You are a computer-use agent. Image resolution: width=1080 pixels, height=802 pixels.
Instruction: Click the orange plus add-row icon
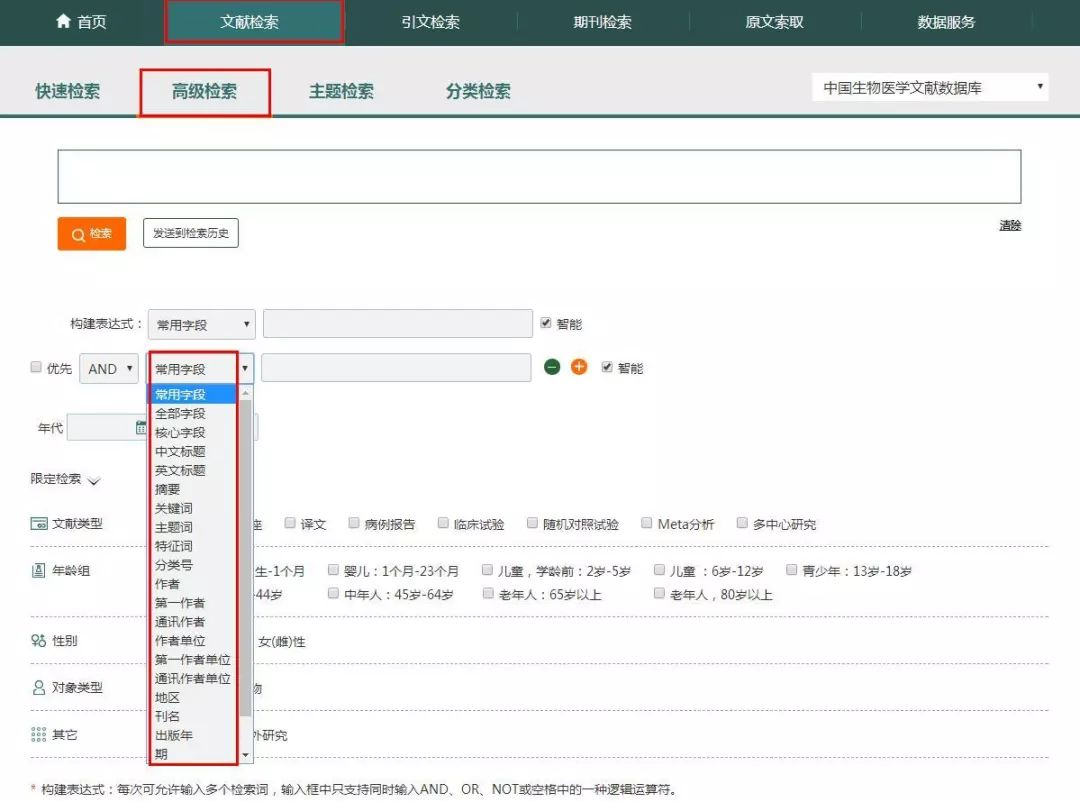[579, 367]
